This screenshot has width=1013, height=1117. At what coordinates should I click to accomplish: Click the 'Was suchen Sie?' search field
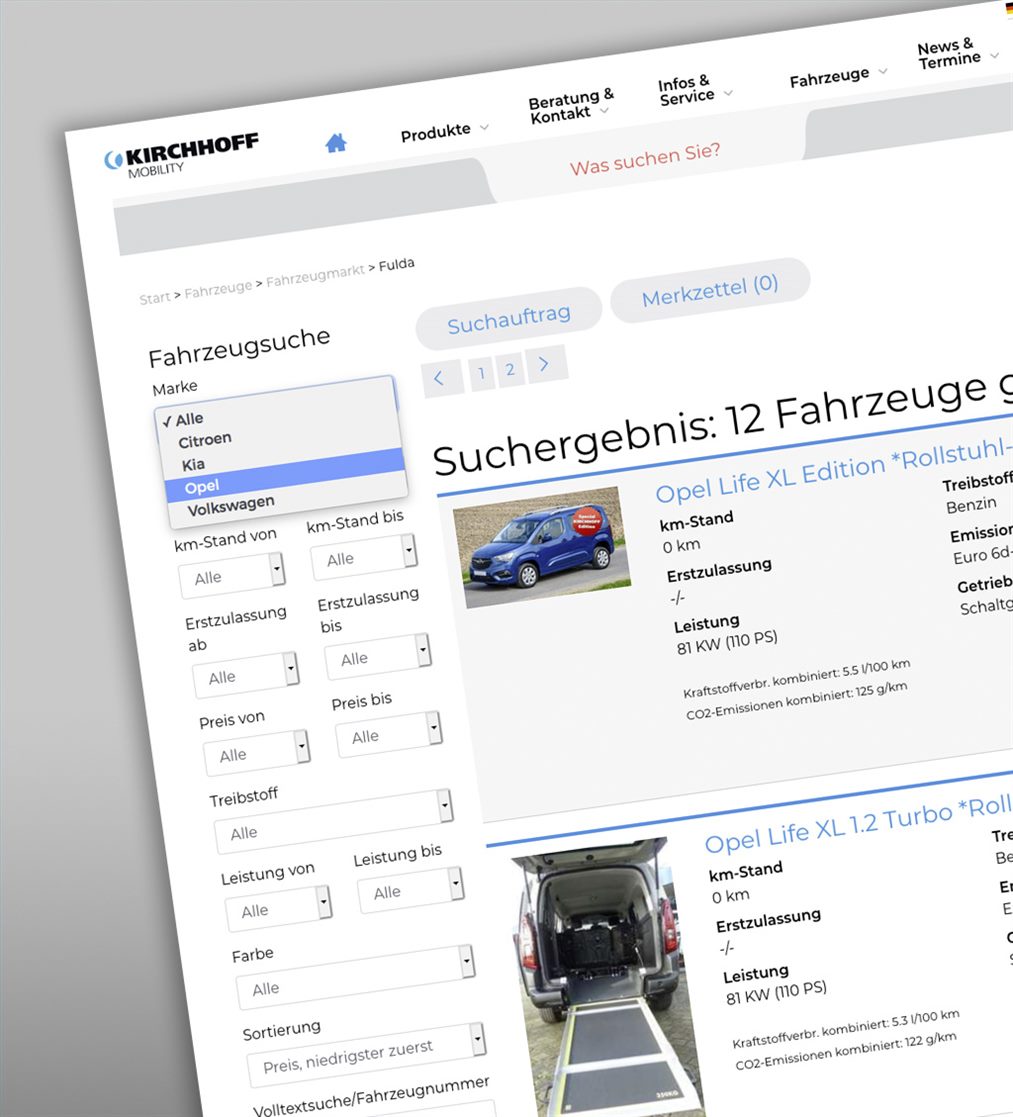(645, 158)
